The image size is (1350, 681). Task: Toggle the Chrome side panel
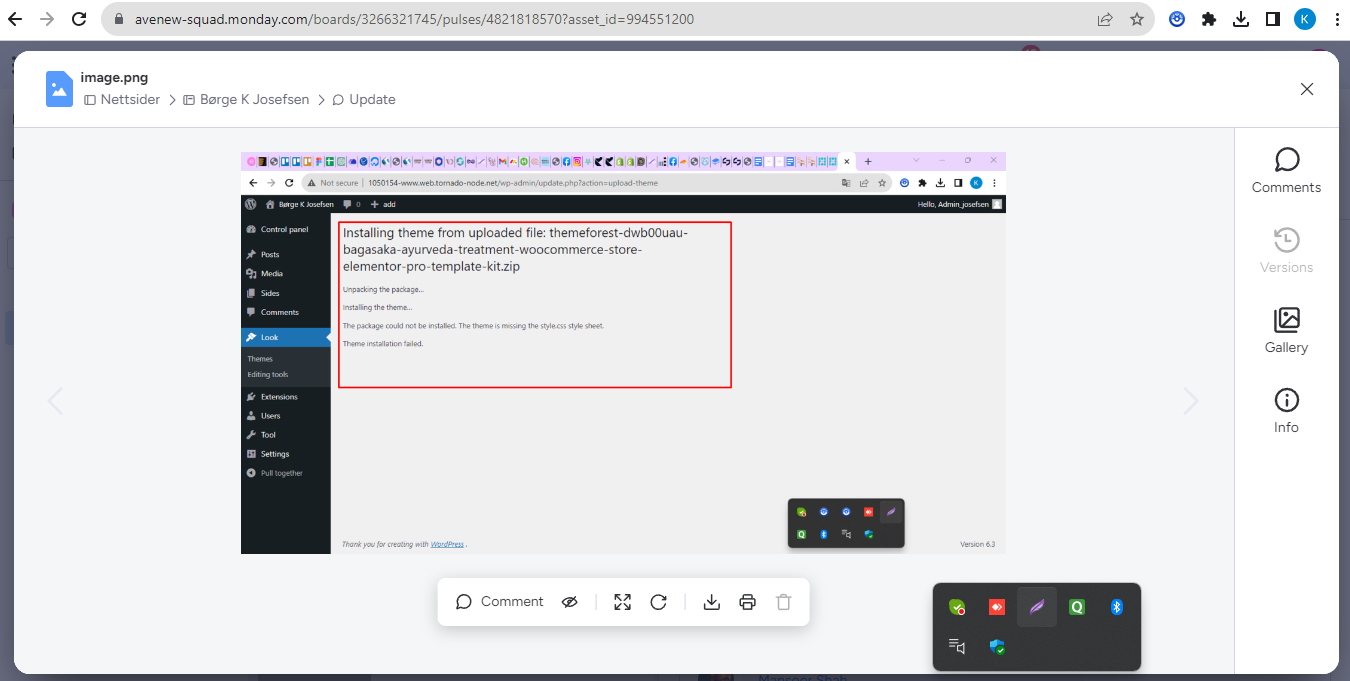[x=1273, y=19]
